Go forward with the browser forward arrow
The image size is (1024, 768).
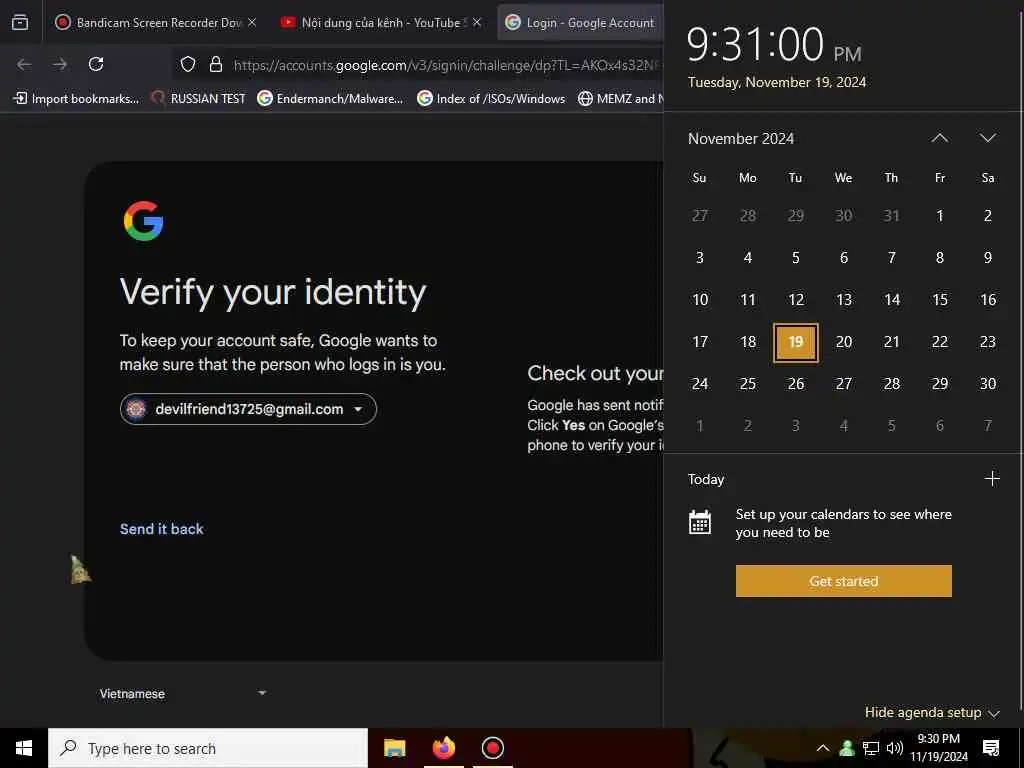point(60,64)
